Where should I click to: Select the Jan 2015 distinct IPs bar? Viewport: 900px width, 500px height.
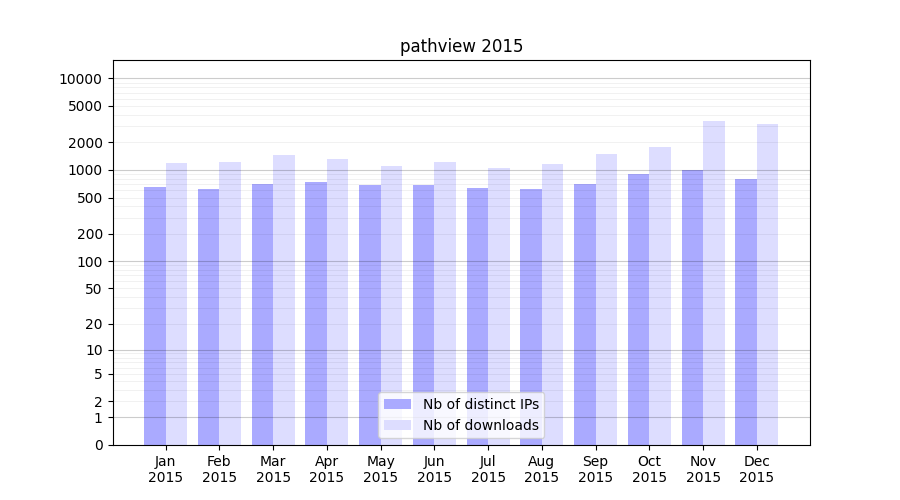155,316
